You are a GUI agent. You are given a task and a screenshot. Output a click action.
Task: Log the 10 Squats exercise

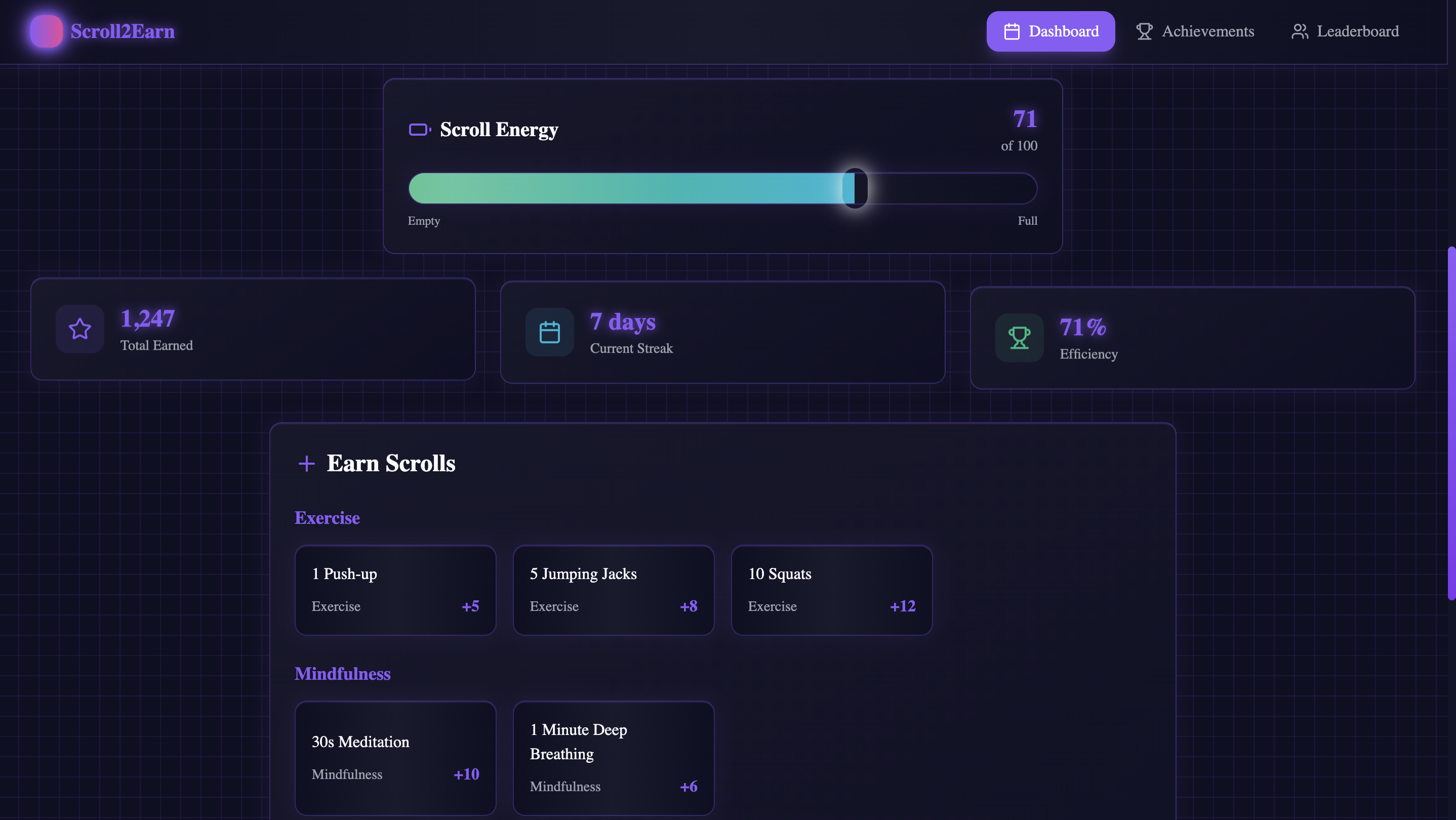[x=831, y=590]
